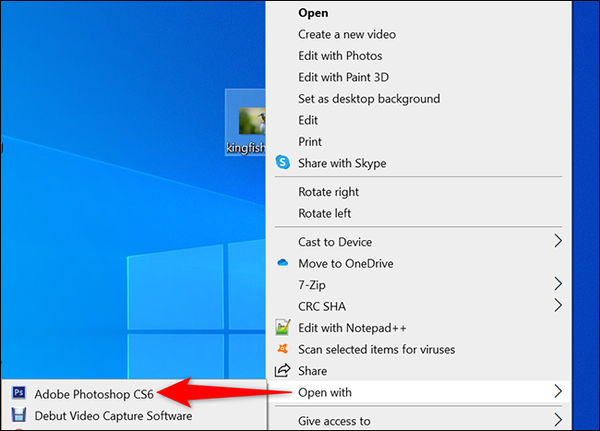Click the Skype icon in the context menu
The height and width of the screenshot is (431, 600).
click(x=283, y=163)
